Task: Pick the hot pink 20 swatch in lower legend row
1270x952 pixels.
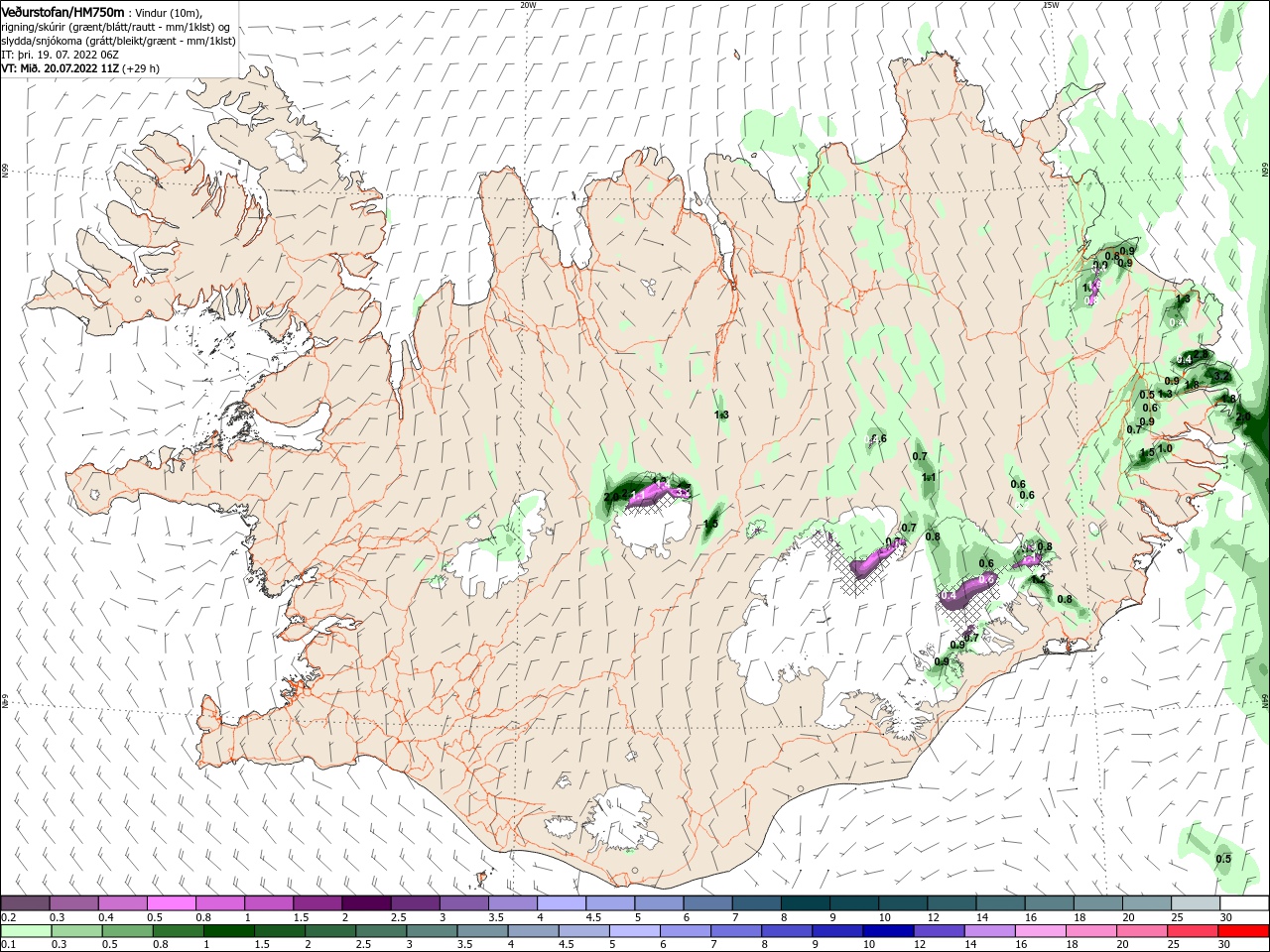Action: point(1143,931)
